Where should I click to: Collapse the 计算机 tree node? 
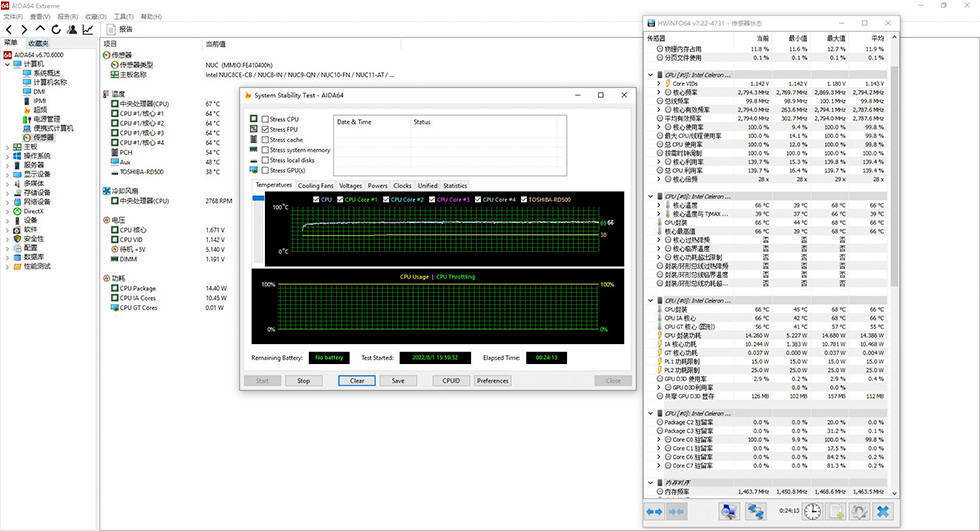(x=9, y=64)
